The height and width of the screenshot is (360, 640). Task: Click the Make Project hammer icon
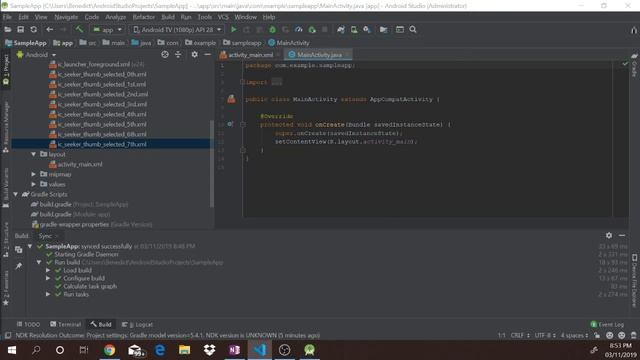[79, 29]
